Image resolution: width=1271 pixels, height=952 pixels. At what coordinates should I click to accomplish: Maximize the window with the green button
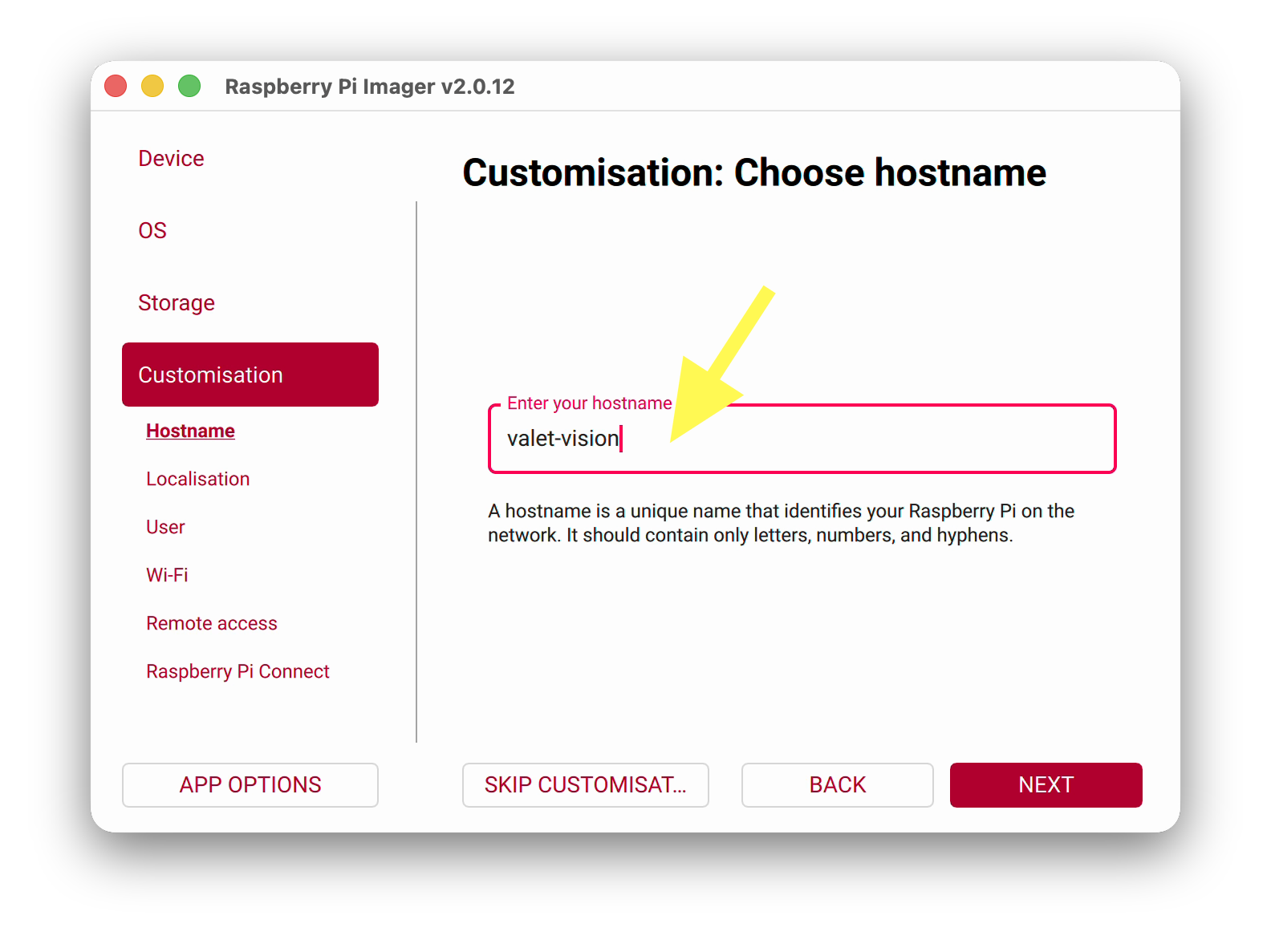[189, 86]
